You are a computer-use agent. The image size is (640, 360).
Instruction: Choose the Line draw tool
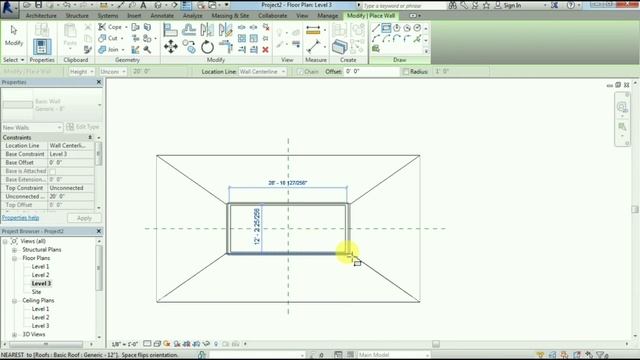coord(376,28)
